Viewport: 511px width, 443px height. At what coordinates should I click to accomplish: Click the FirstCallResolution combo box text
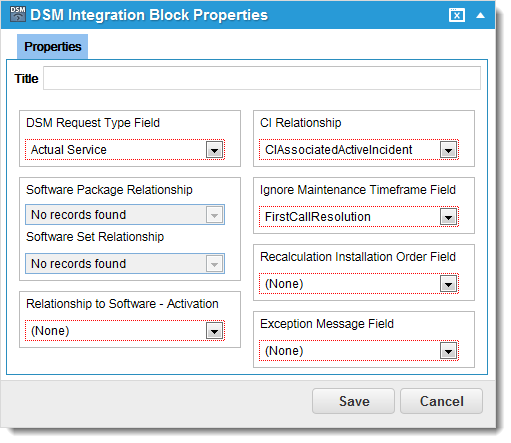pos(318,217)
